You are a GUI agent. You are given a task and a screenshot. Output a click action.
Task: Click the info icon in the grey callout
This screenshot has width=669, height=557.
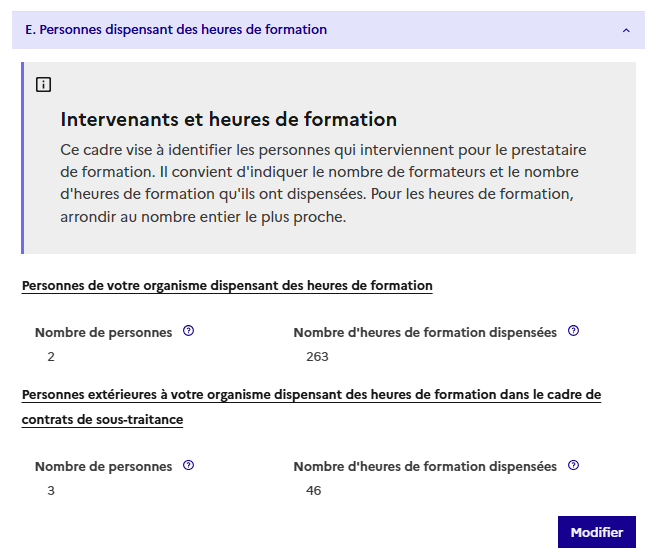click(x=43, y=85)
